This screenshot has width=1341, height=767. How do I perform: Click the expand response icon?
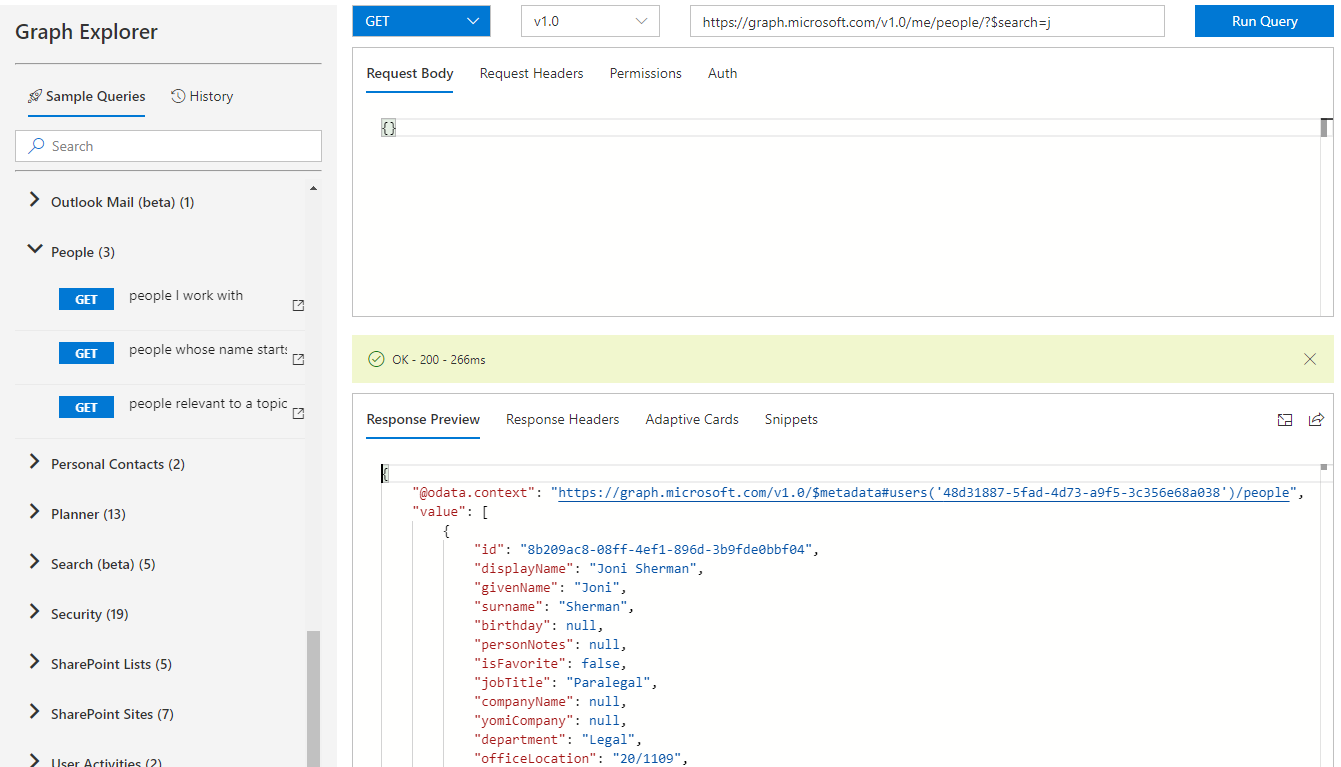(1285, 420)
